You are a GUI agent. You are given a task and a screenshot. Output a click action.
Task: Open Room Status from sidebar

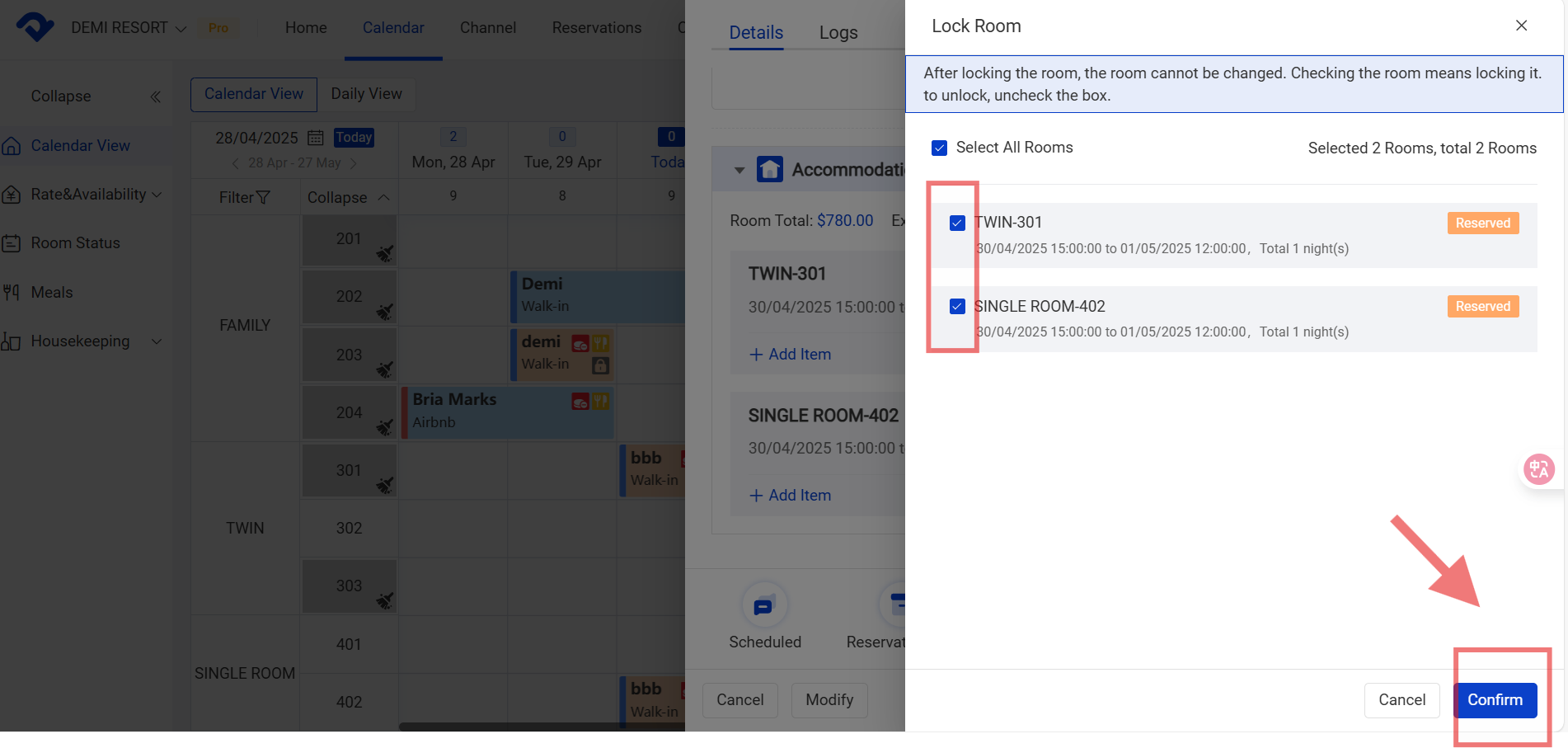[75, 243]
